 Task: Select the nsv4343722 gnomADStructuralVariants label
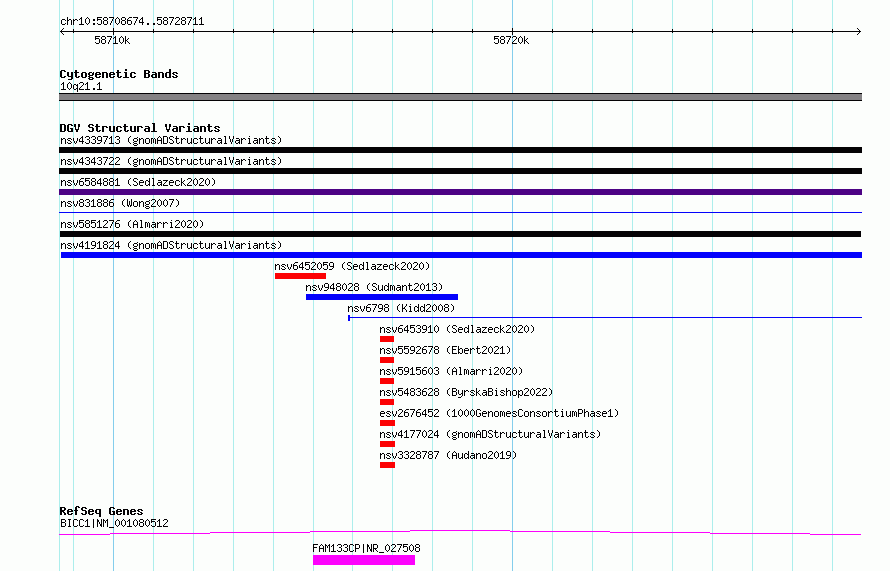click(171, 161)
